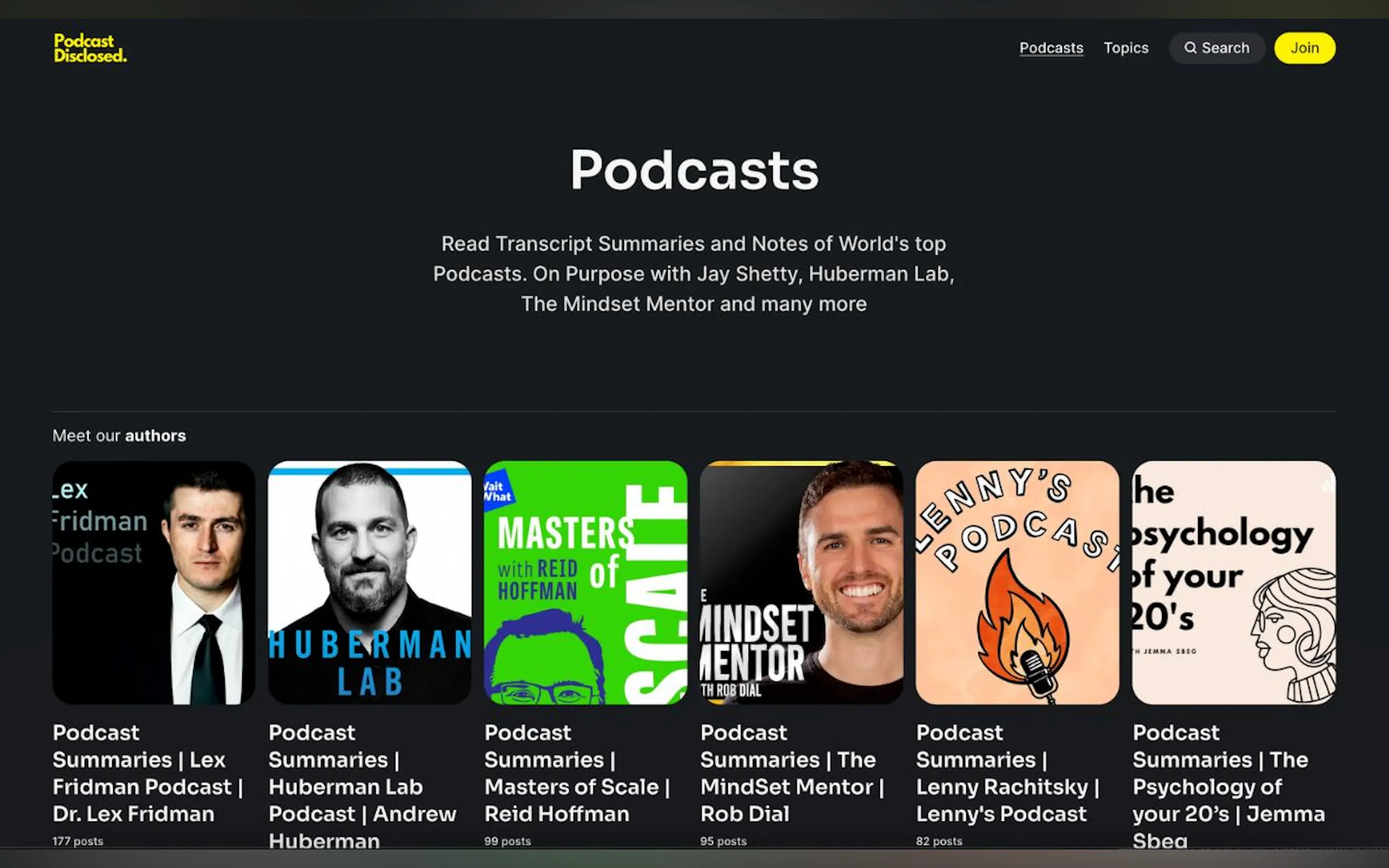Click the Lenny Rachitsky title link
Viewport: 1389px width, 868px height.
(x=1007, y=773)
